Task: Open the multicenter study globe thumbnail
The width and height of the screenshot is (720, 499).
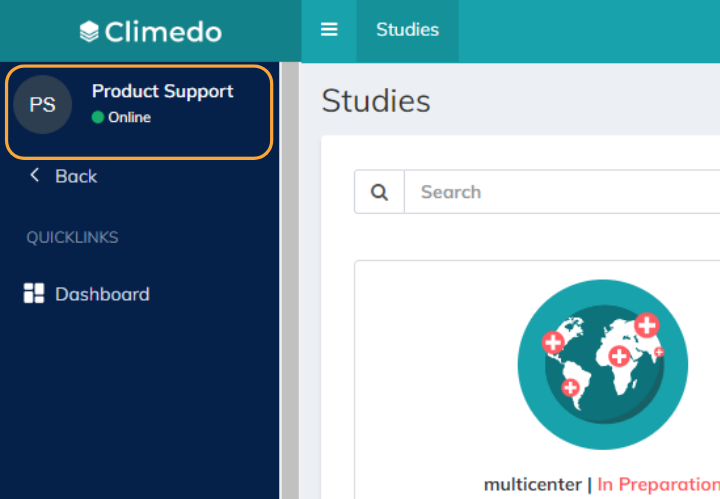Action: click(603, 364)
